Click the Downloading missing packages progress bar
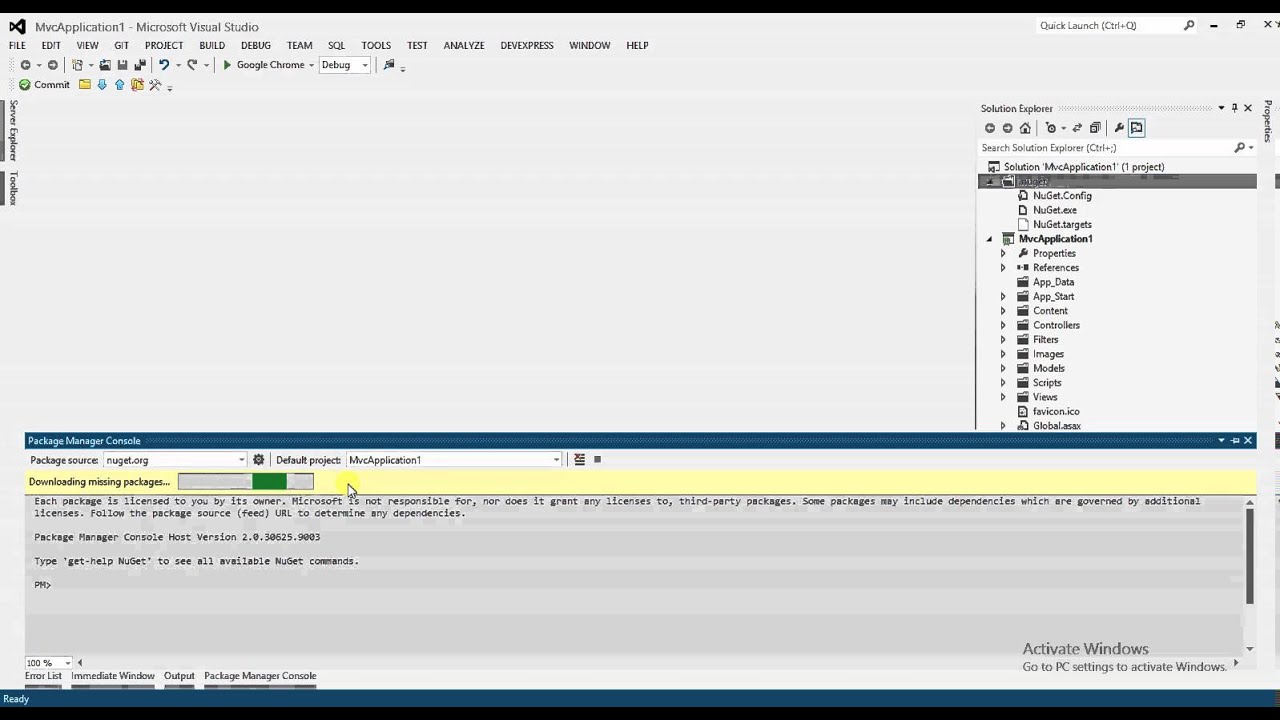Screen dimensions: 1280x720 click(246, 482)
